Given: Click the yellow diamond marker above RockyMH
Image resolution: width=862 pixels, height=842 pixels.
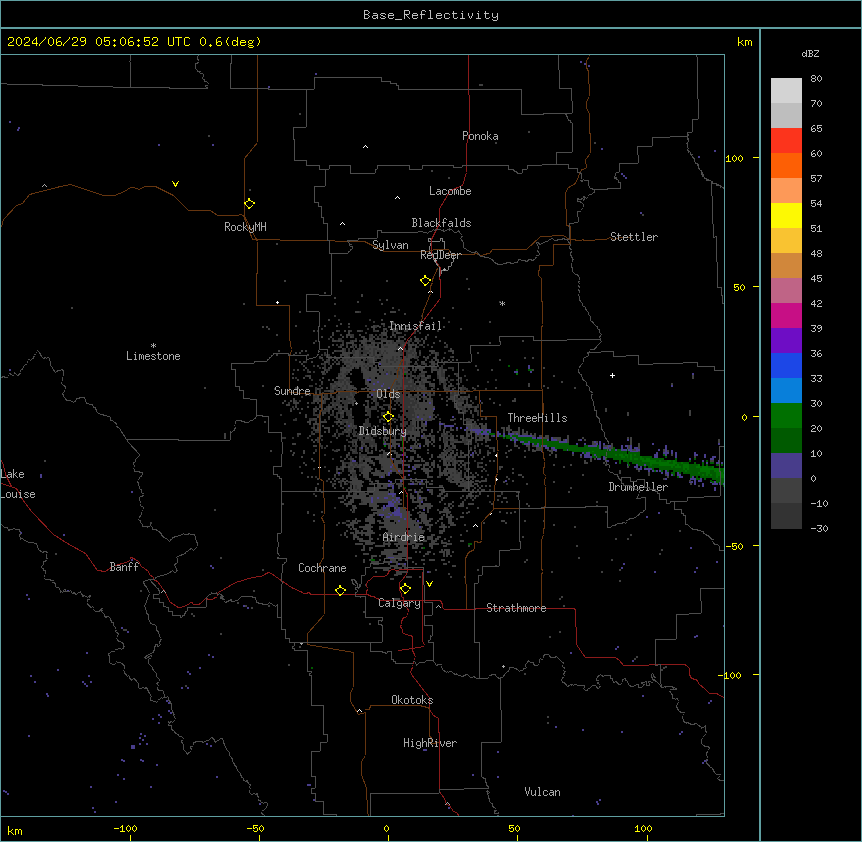Looking at the screenshot, I should coord(250,204).
